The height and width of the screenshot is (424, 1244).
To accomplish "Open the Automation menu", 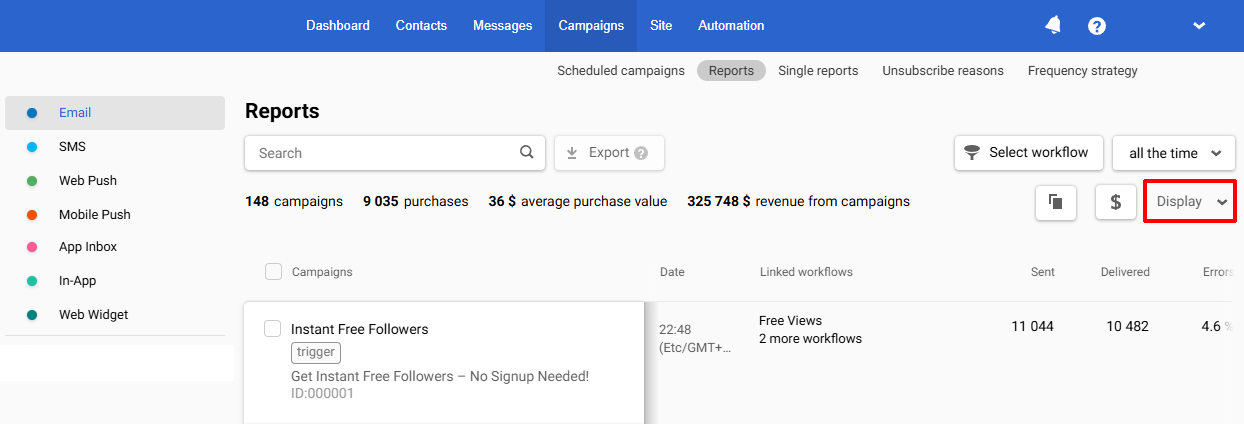I will click(731, 26).
